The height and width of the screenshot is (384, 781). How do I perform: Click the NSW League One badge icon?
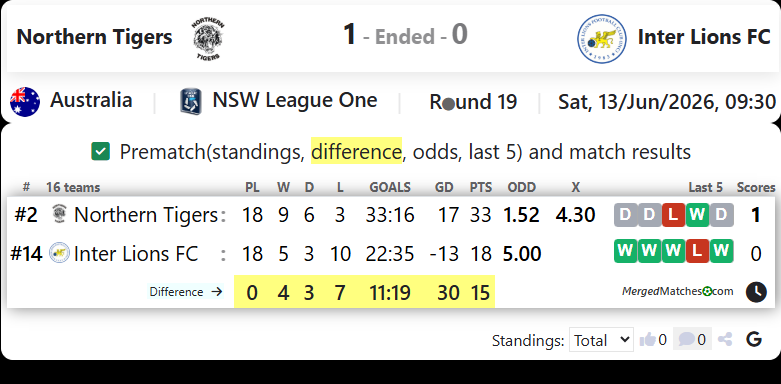[x=191, y=102]
